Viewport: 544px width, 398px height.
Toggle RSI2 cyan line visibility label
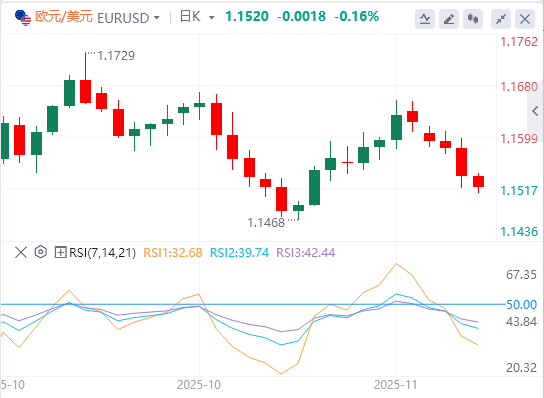coord(239,253)
